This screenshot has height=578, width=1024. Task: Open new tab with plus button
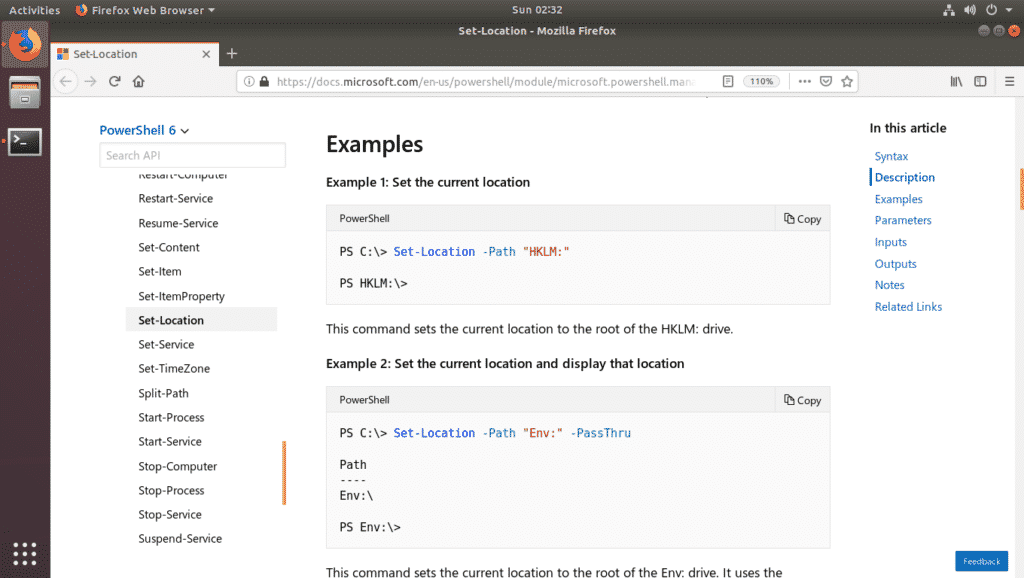(232, 54)
